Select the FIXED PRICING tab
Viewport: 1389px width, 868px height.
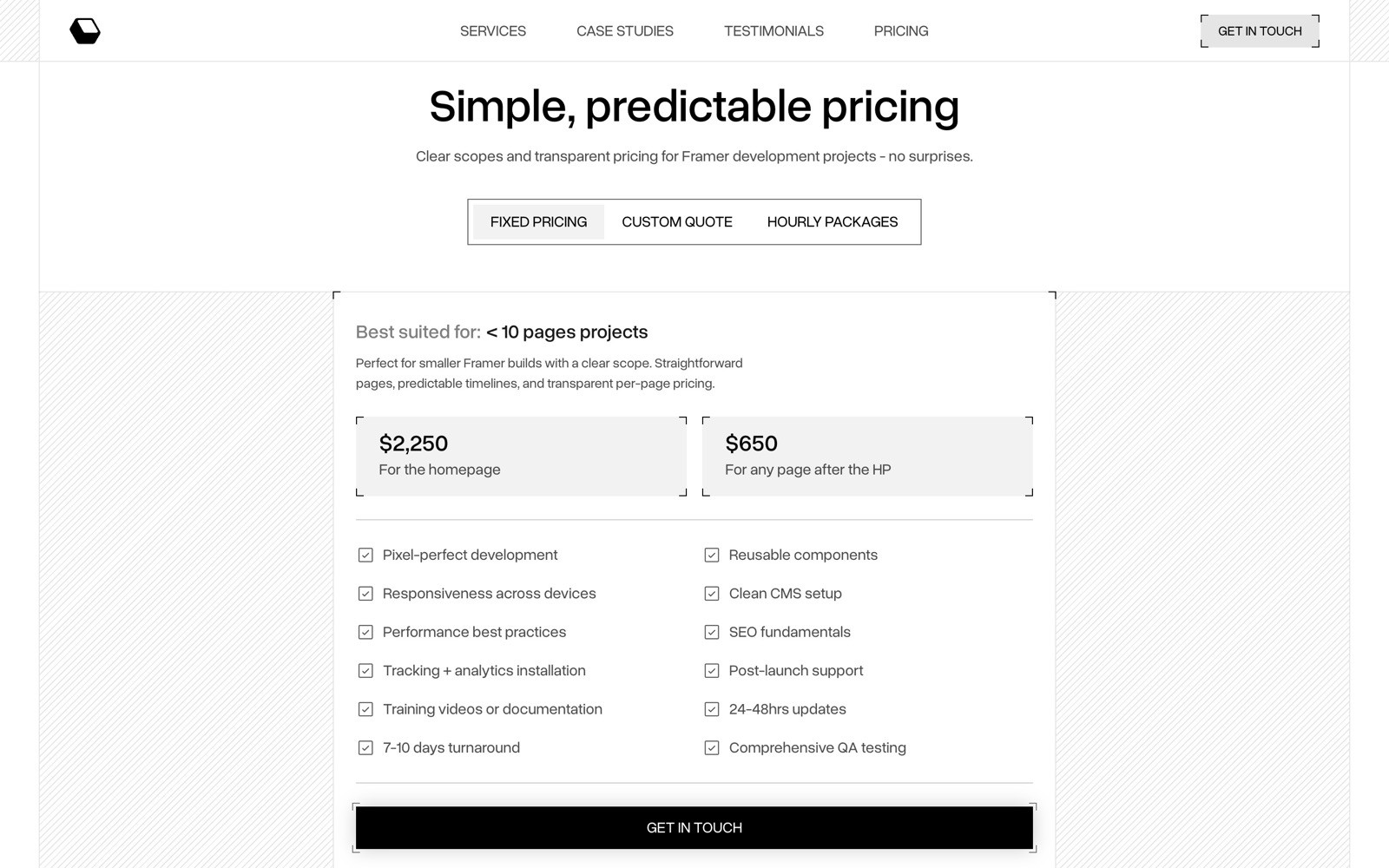(538, 221)
